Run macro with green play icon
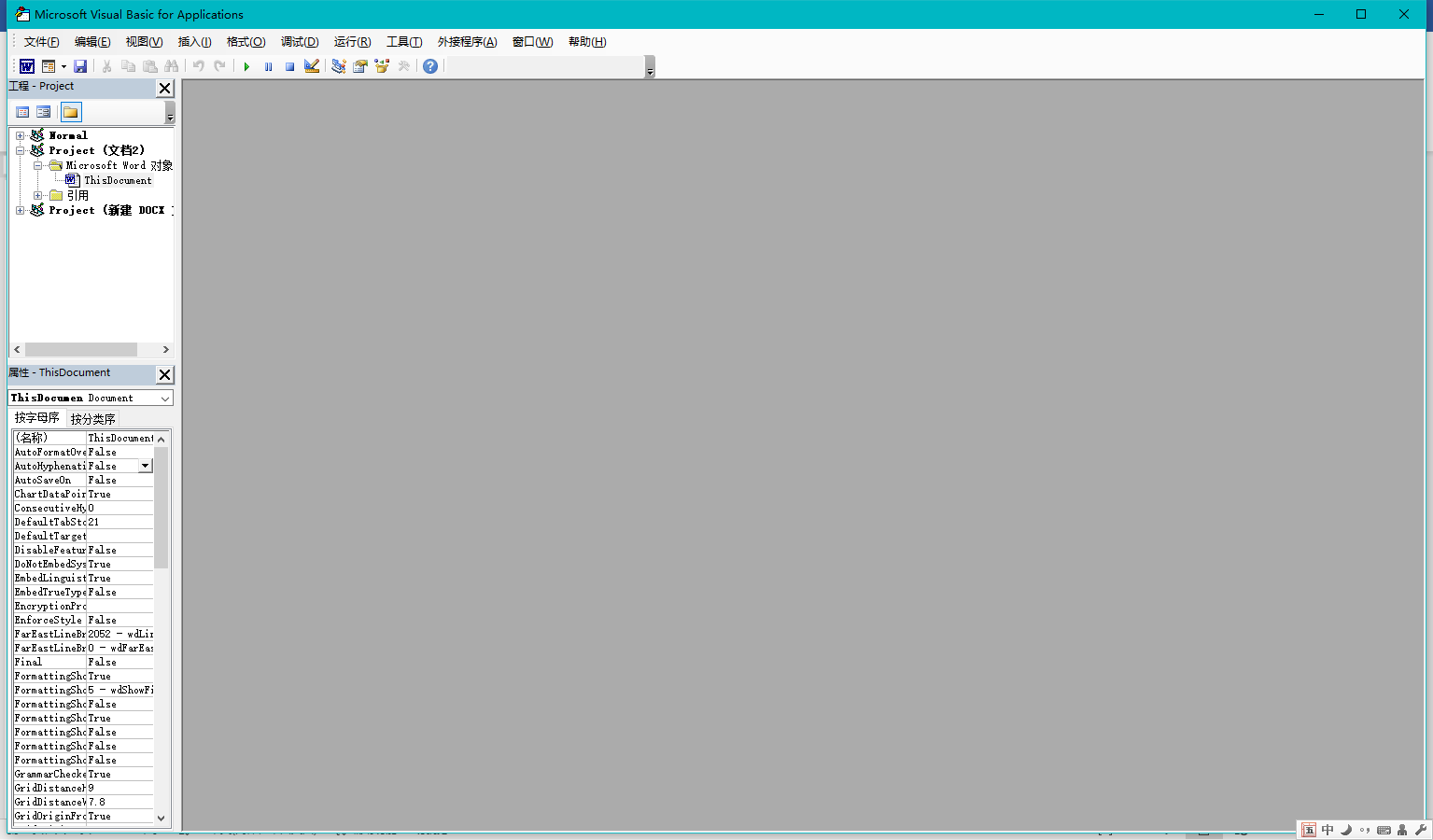Screen dimensions: 1433x840 coord(246,66)
